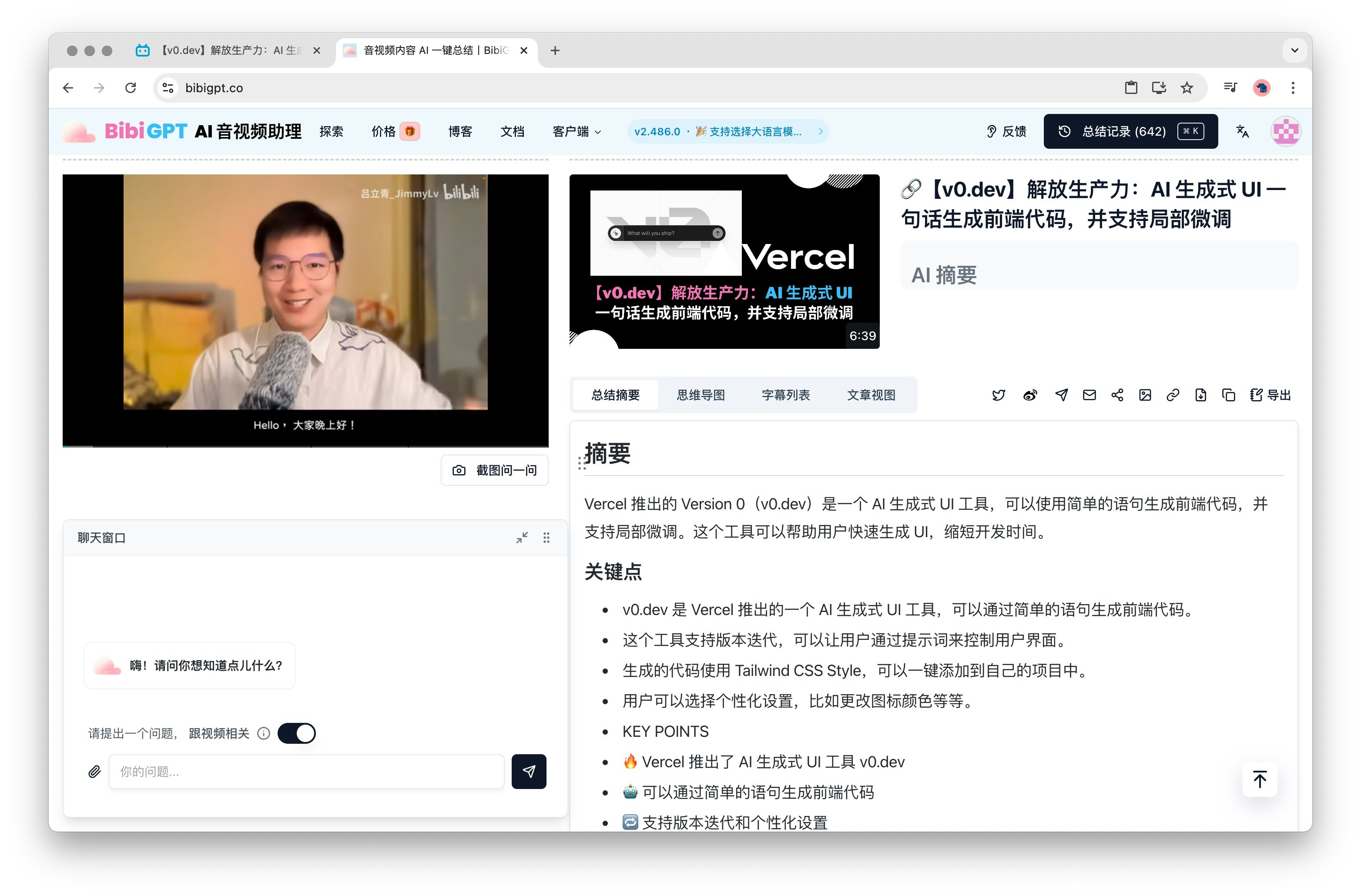
Task: Click the image export icon
Action: click(1145, 395)
